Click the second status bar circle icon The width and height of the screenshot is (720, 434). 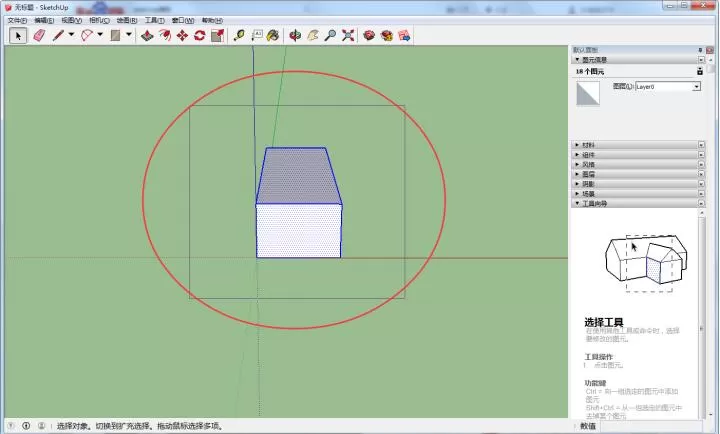pyautogui.click(x=26, y=426)
